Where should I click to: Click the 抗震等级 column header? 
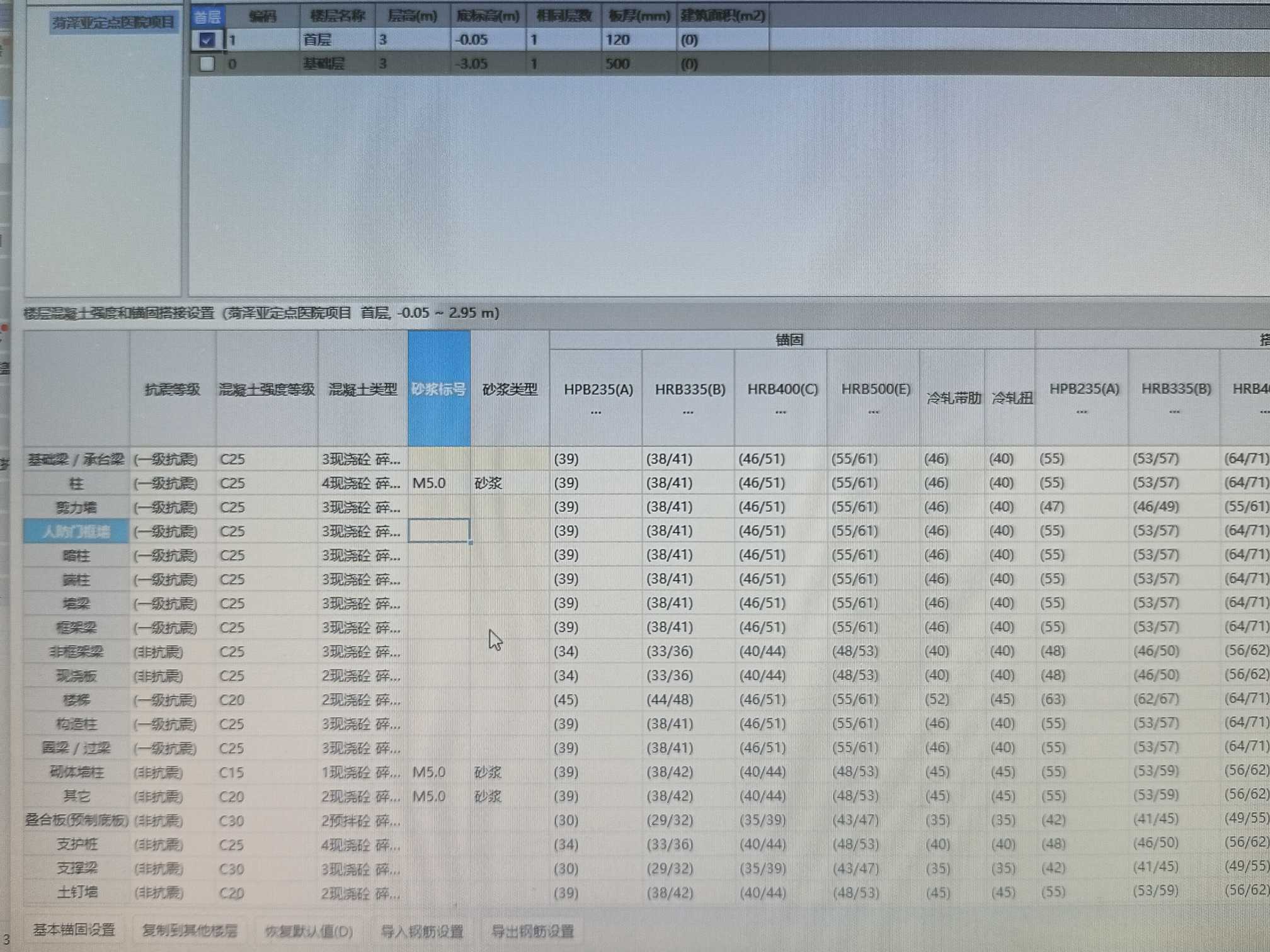tap(172, 388)
